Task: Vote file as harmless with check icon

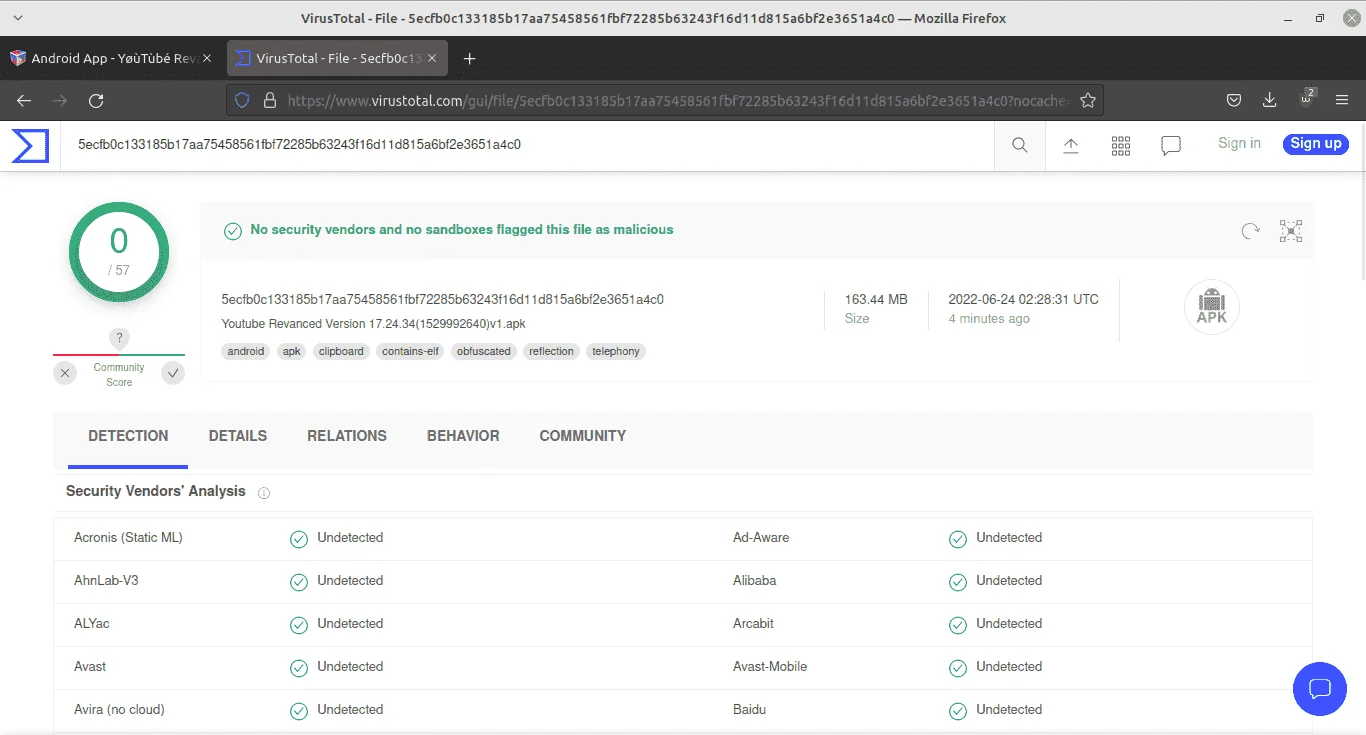Action: pos(173,373)
